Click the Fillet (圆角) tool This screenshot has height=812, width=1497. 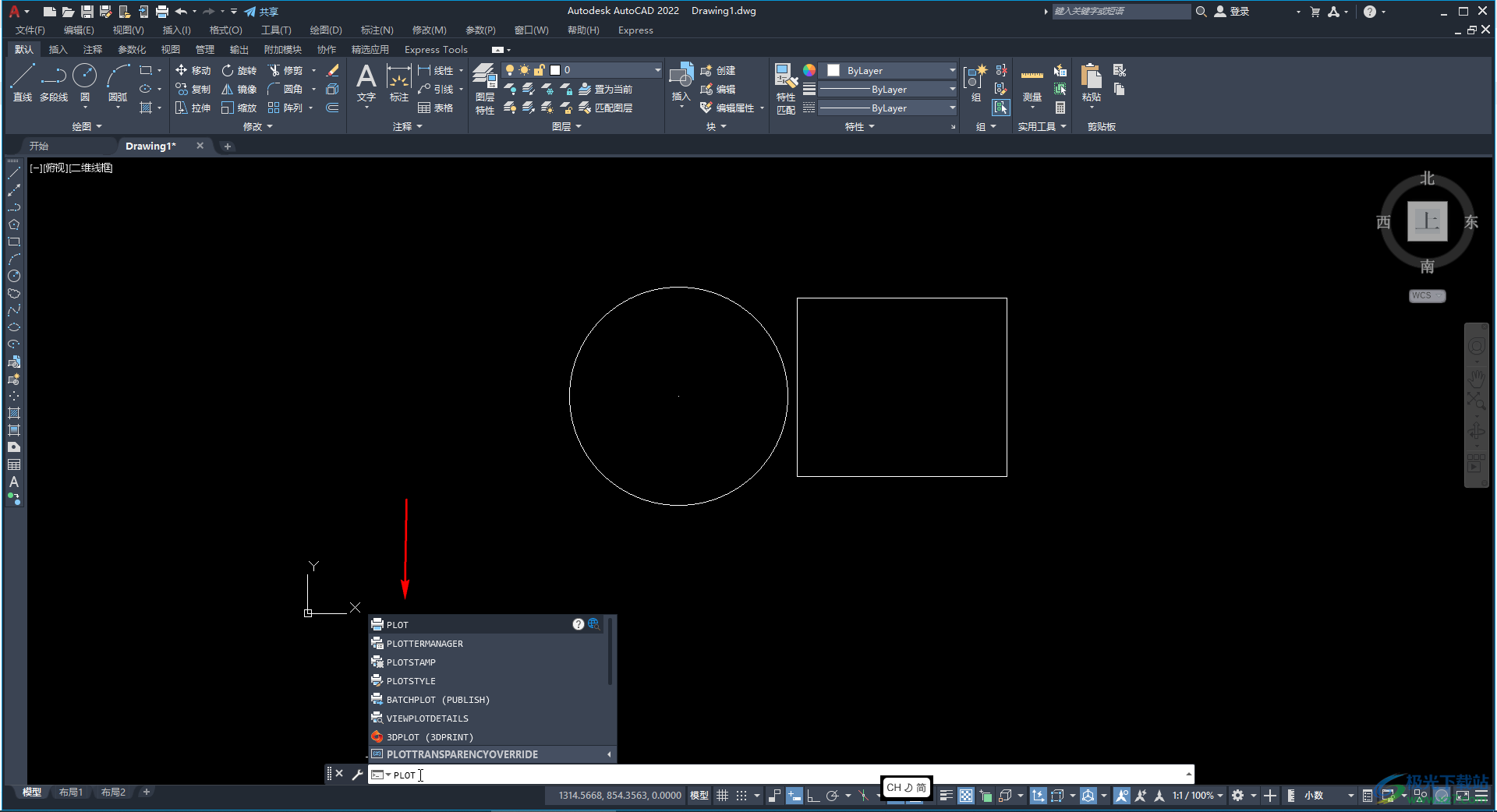(x=285, y=89)
